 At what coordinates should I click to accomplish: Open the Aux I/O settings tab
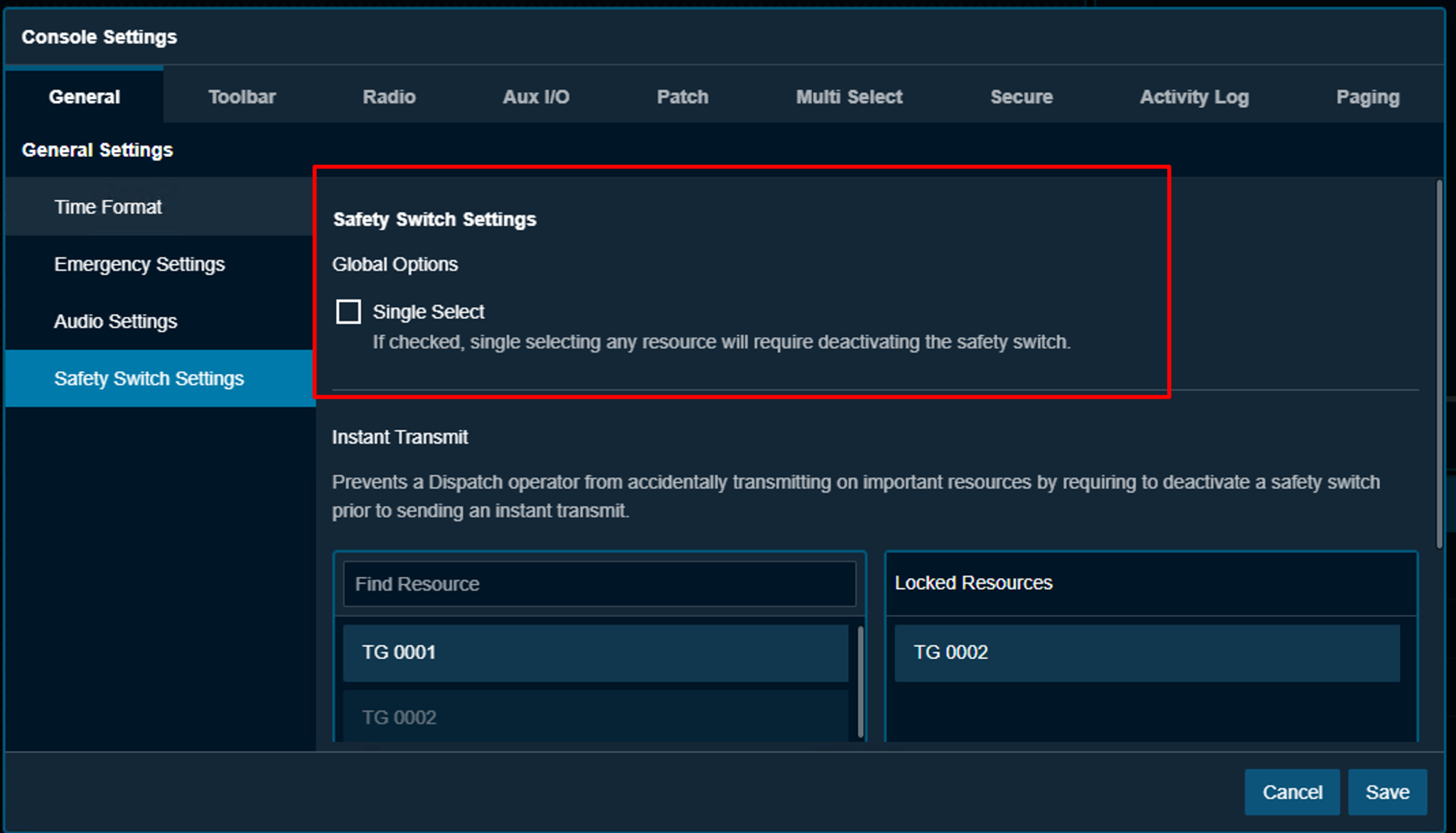[536, 97]
